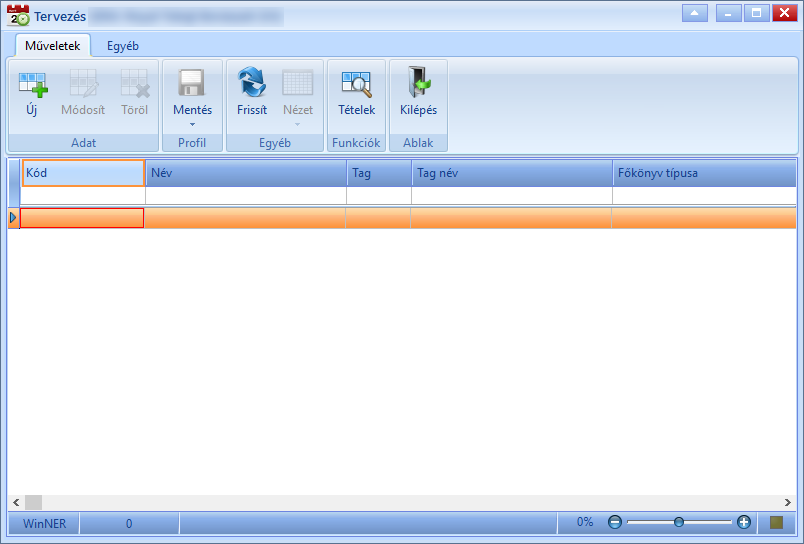Collapse the ribbon with the up arrow
Screen dimensions: 804x544
click(695, 13)
